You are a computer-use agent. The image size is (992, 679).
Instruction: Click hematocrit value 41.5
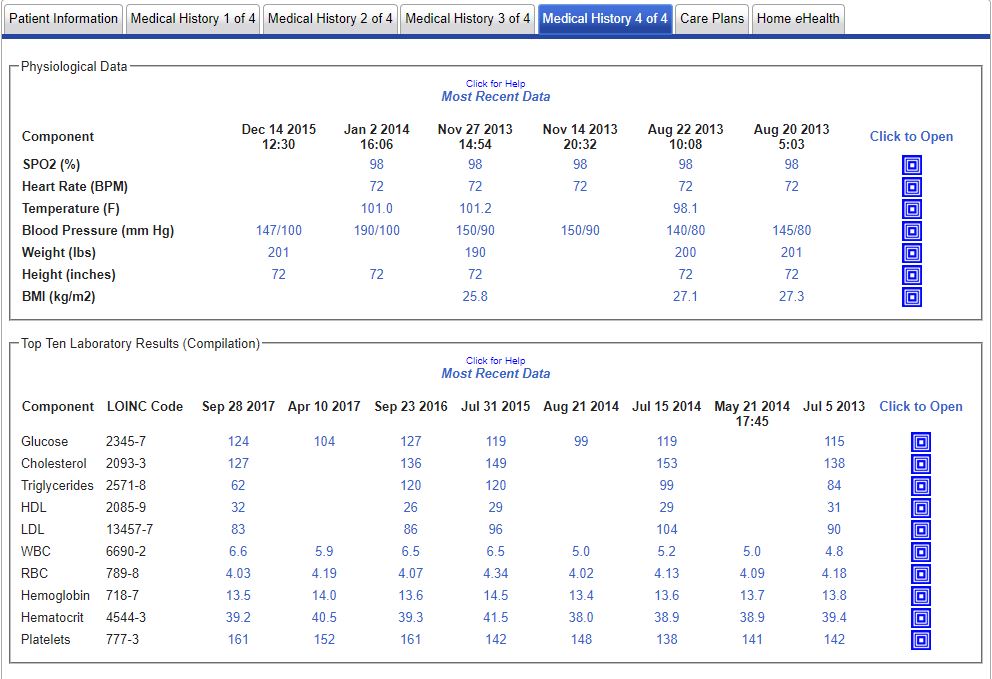point(495,617)
